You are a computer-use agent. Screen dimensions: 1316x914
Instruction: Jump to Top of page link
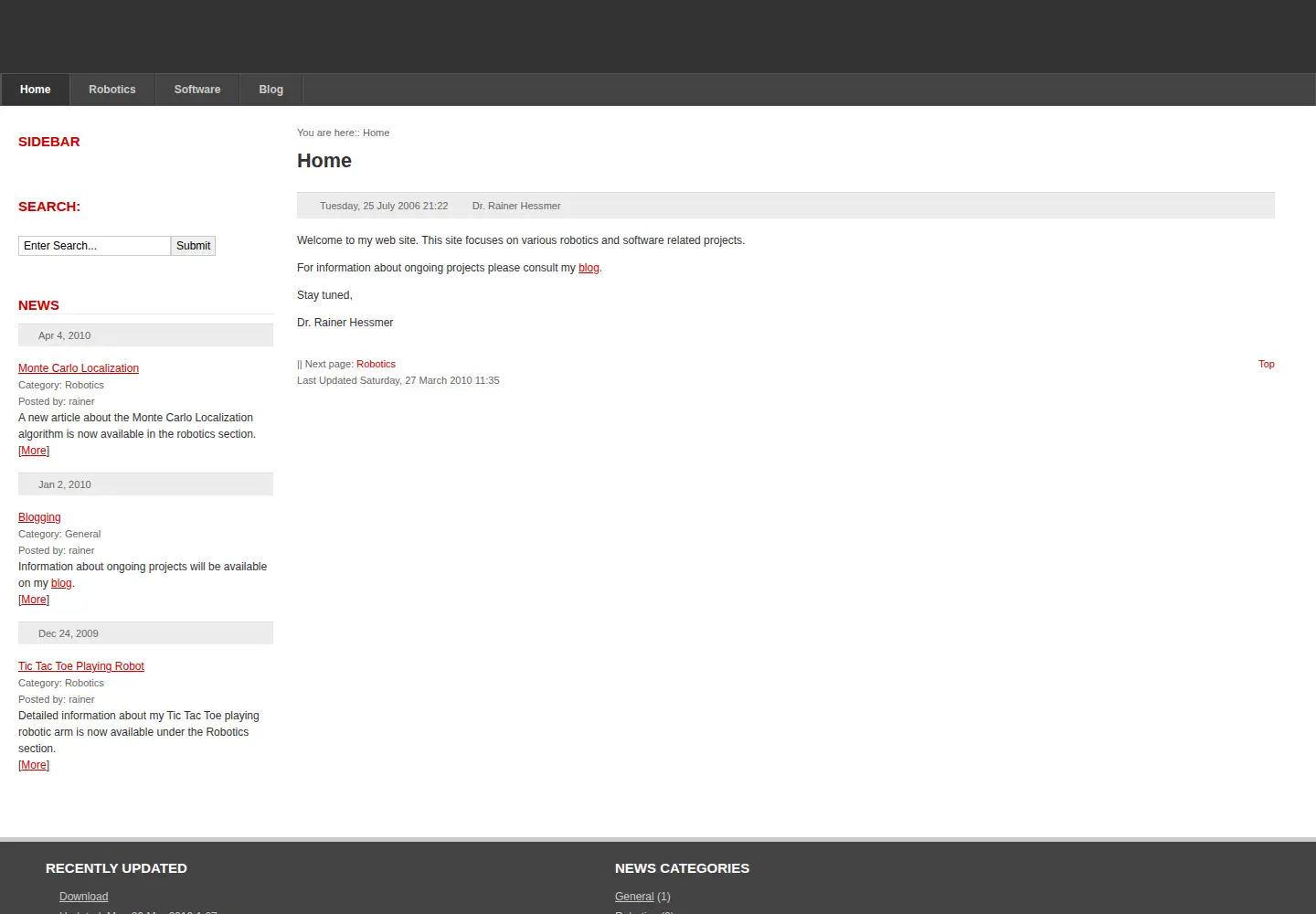pos(1267,364)
